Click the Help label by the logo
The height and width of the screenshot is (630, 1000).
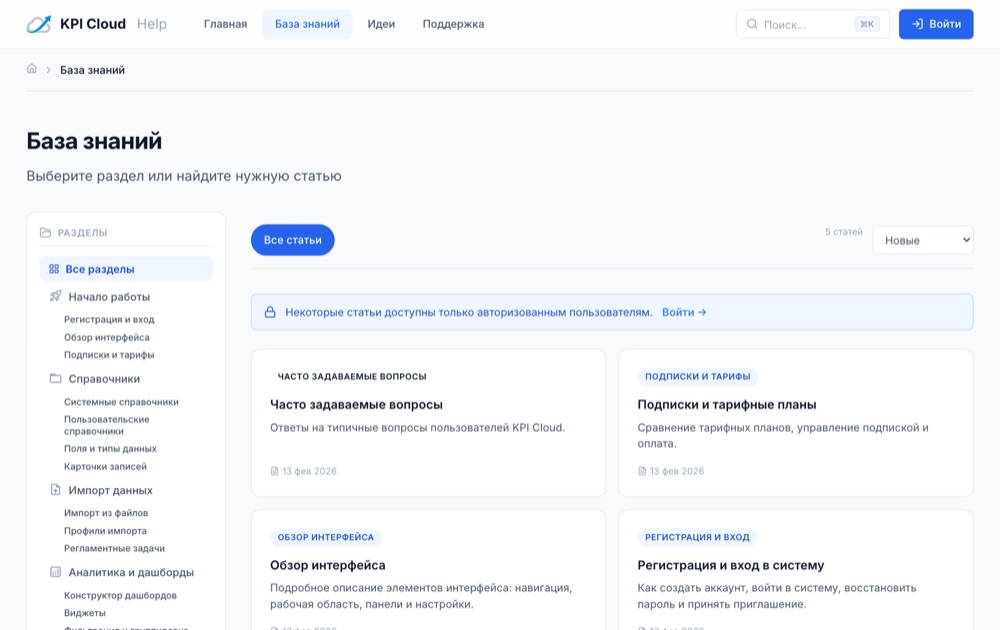[x=152, y=24]
